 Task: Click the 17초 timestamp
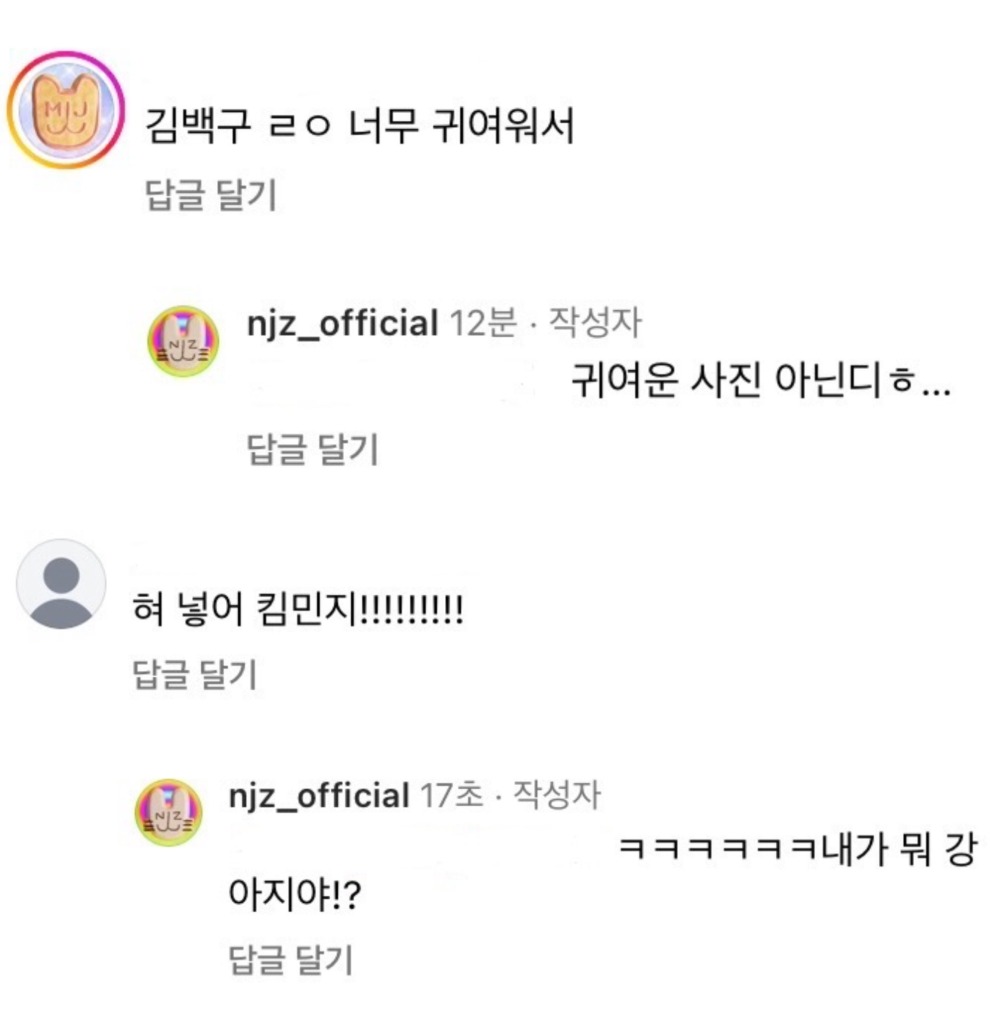click(x=452, y=794)
